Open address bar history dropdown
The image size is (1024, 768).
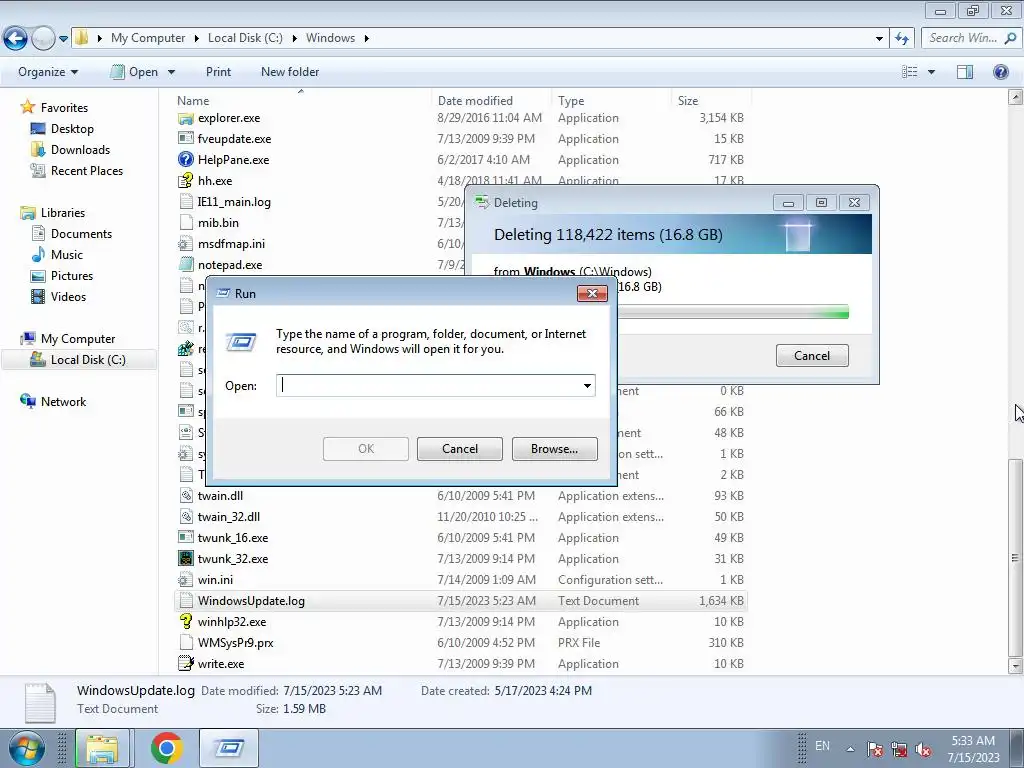pyautogui.click(x=879, y=39)
